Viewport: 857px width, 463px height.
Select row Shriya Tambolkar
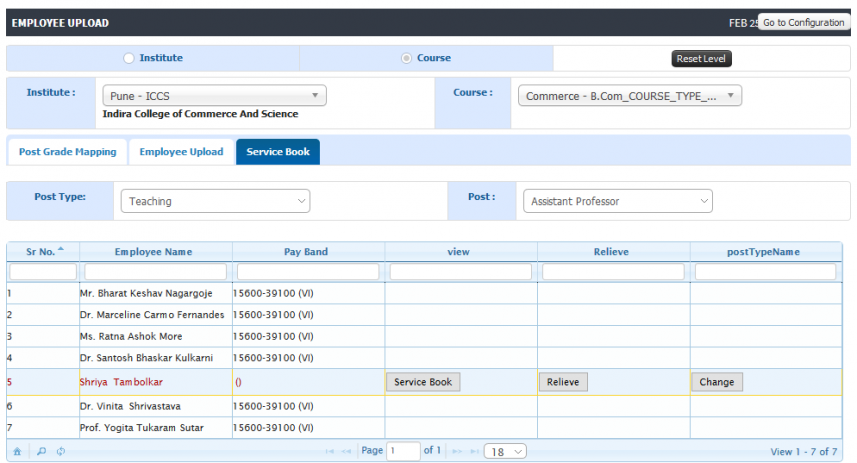[424, 382]
